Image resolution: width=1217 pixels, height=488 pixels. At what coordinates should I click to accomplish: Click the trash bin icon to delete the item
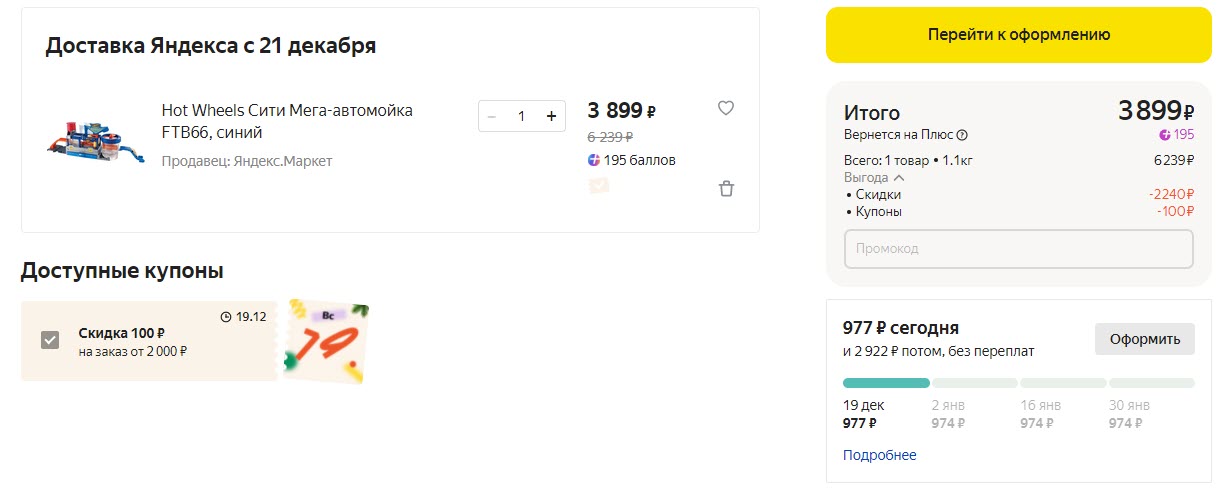(x=726, y=188)
